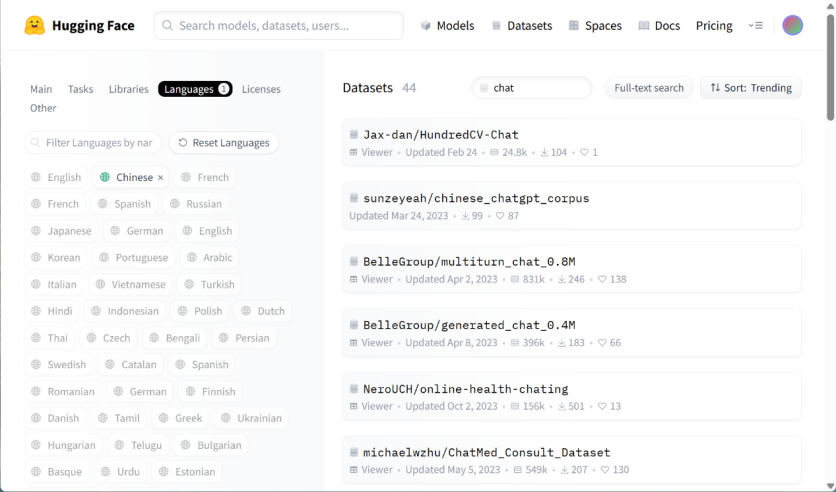
Task: Click the heart icon on BelleGroup/multiturn_chat_0.8M
Action: pos(602,279)
